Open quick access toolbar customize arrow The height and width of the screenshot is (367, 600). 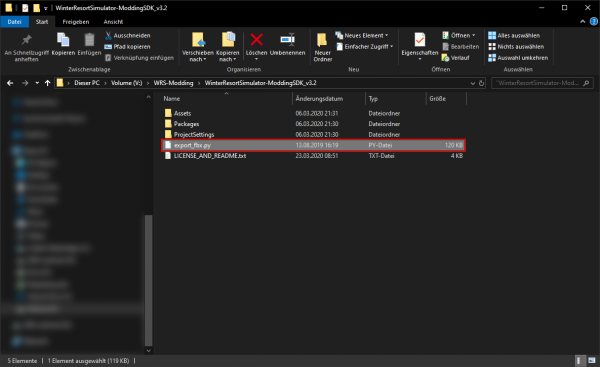pos(46,8)
